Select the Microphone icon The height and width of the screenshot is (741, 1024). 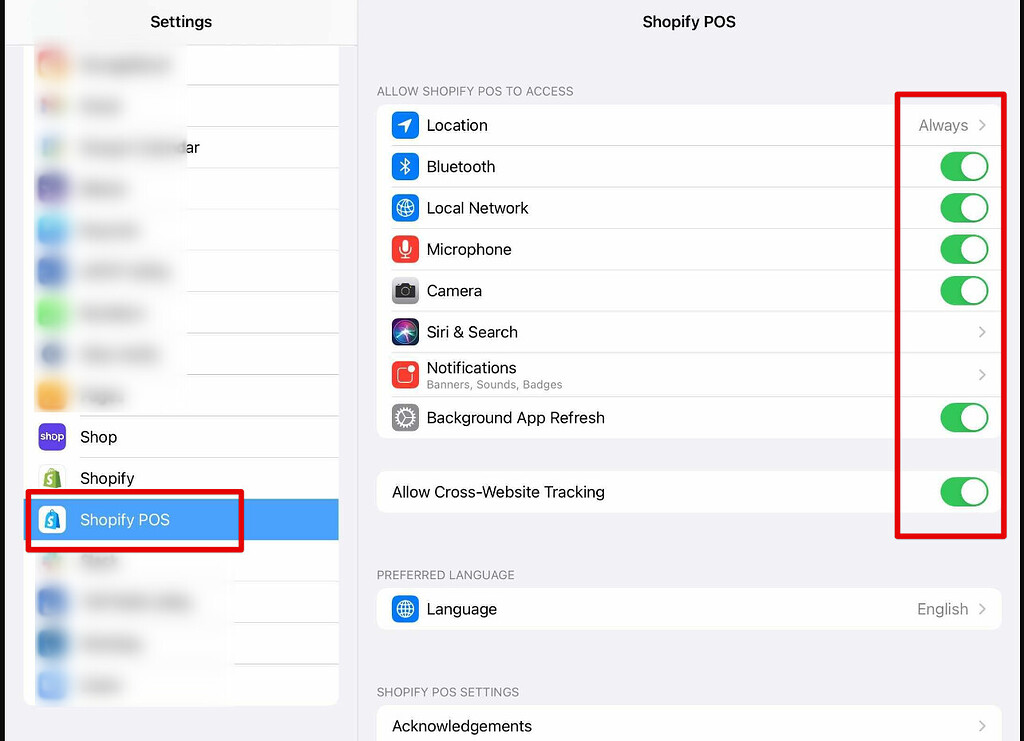[404, 249]
